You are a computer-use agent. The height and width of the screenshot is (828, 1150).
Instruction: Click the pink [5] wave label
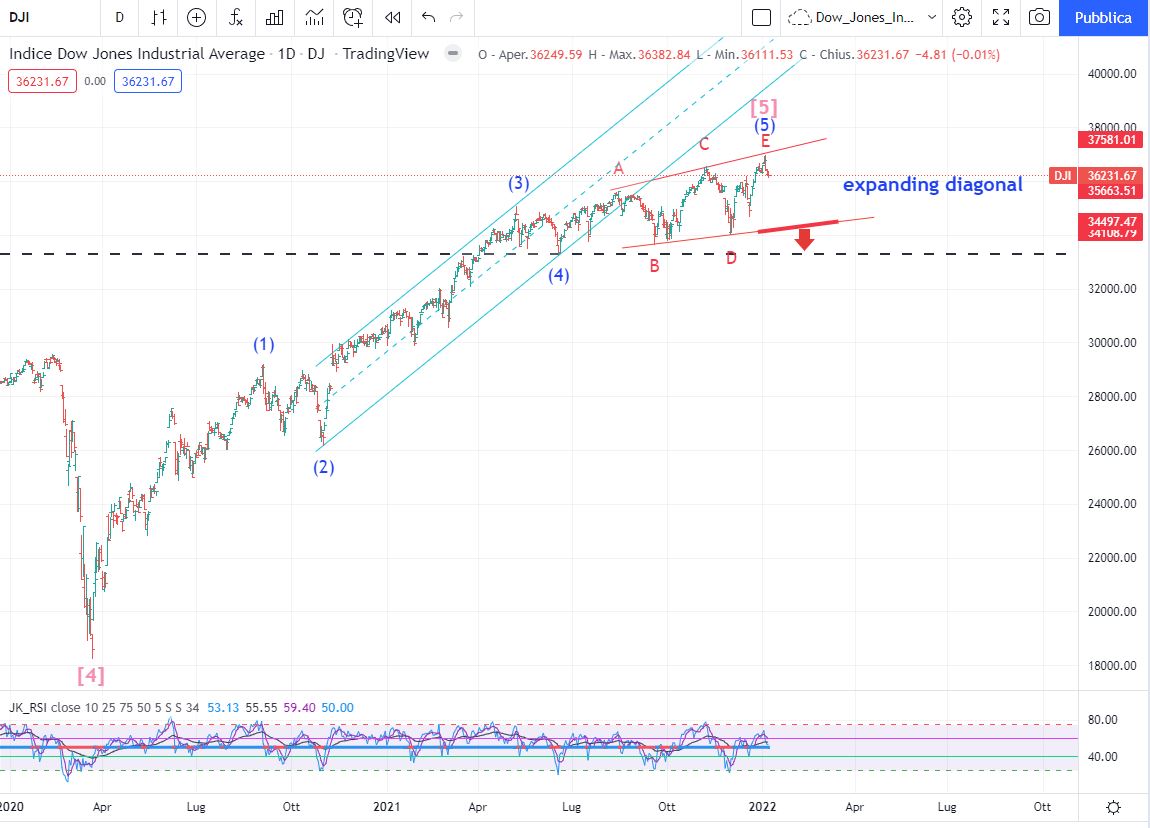pyautogui.click(x=763, y=108)
